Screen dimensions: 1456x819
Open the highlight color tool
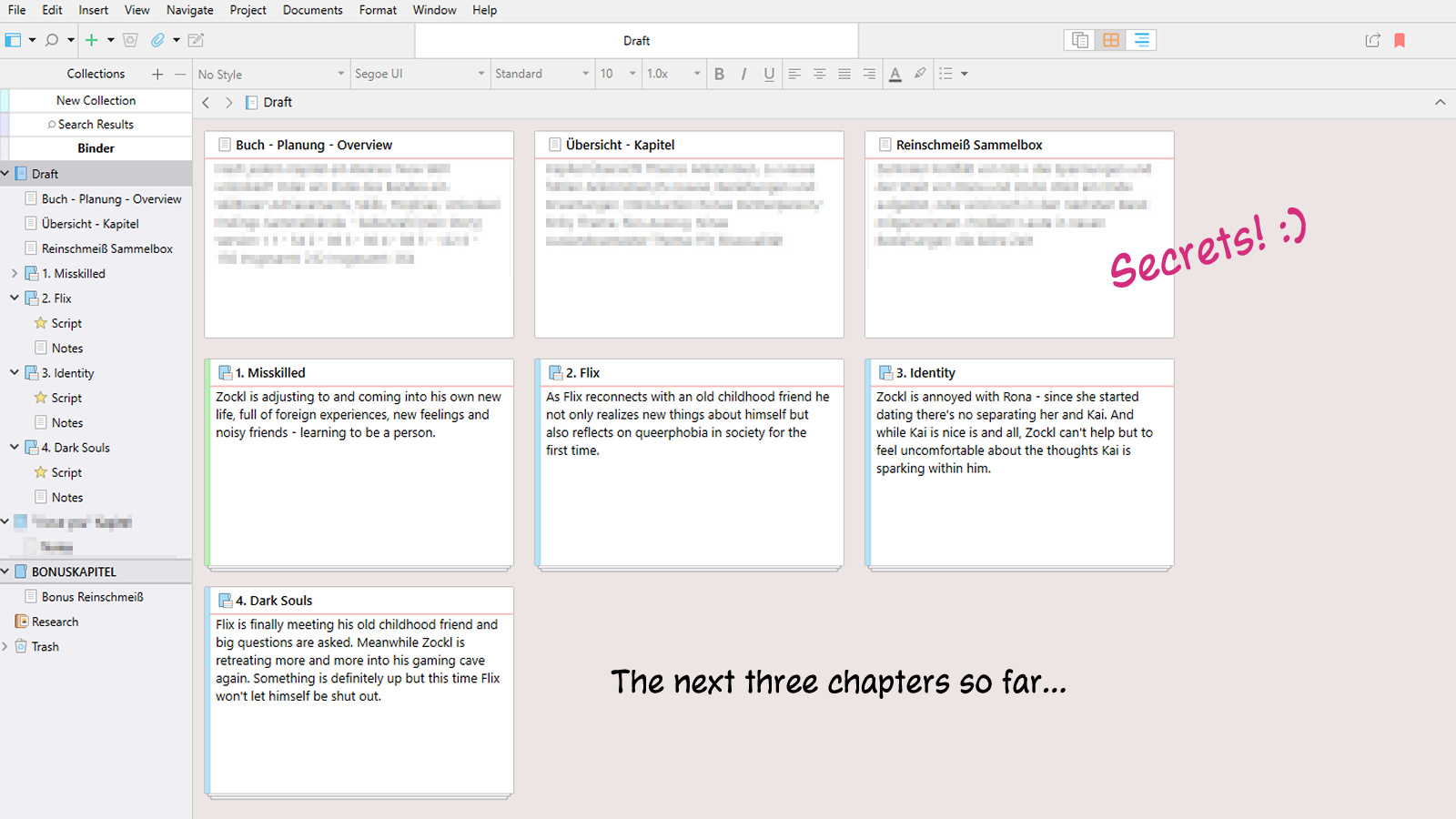coord(920,74)
